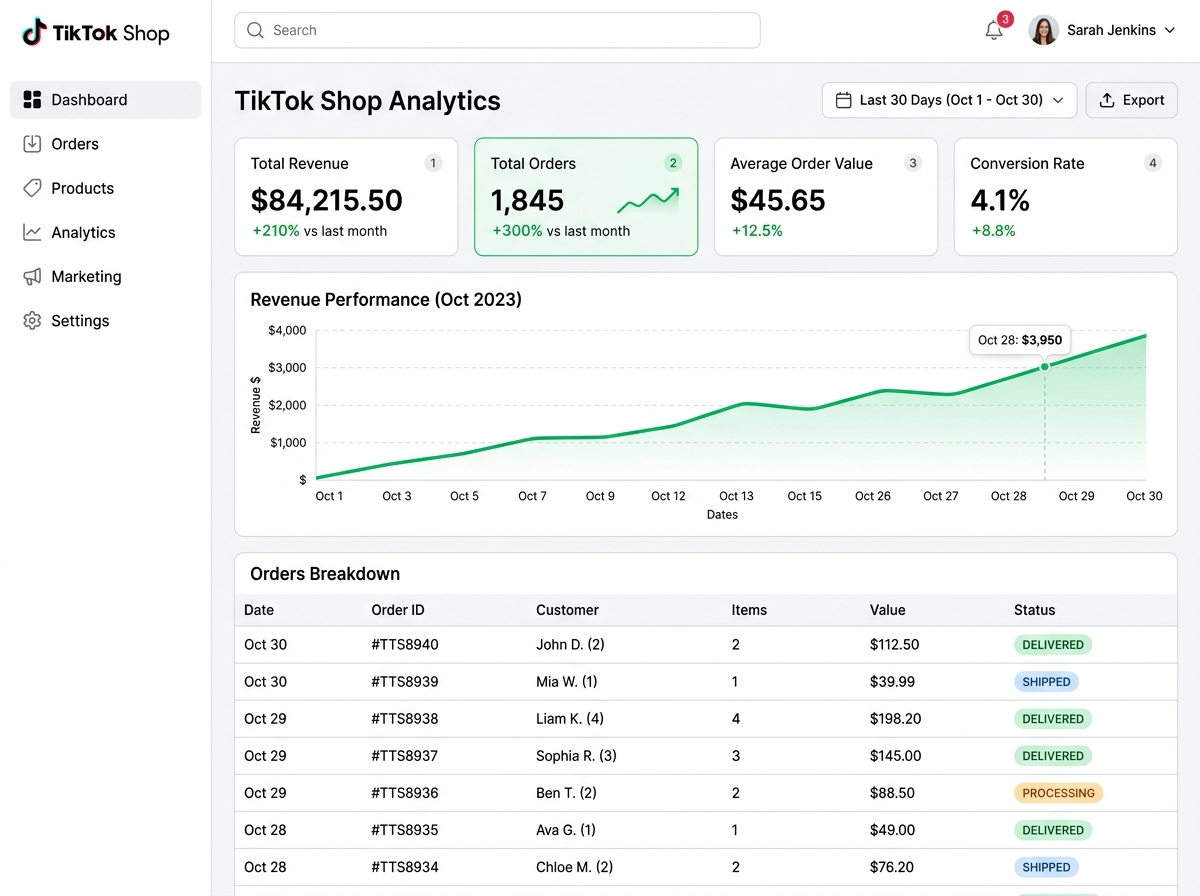1200x896 pixels.
Task: Select the Average Order Value card
Action: pyautogui.click(x=826, y=197)
